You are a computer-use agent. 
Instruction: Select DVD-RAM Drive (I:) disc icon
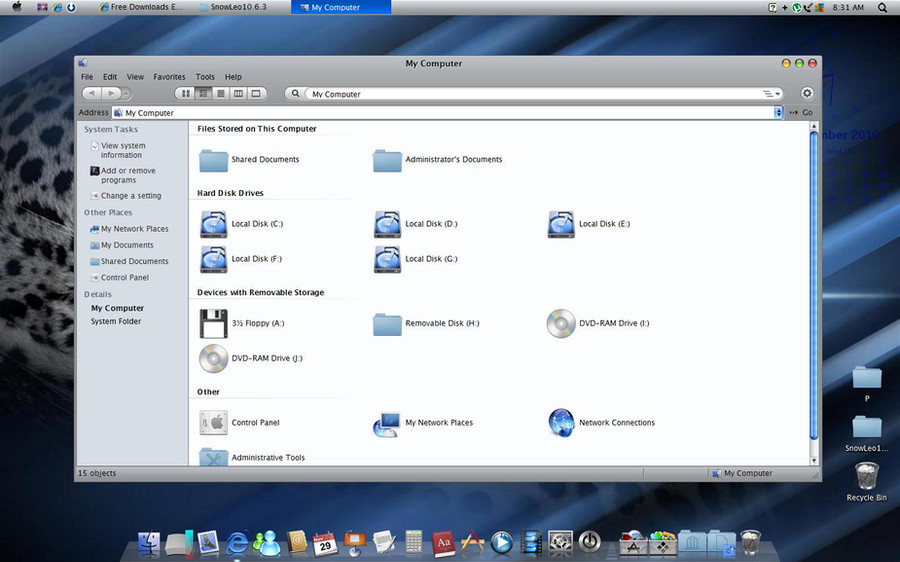[561, 324]
